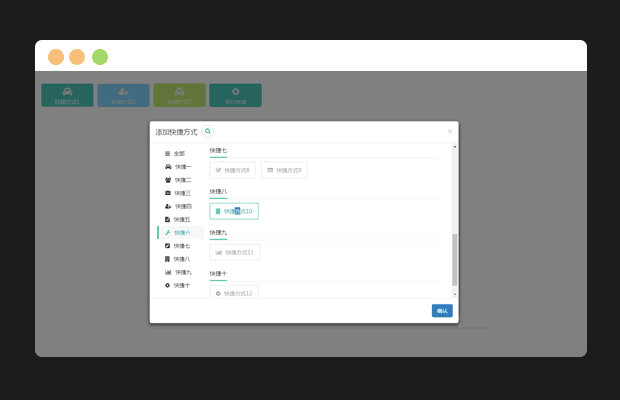Click the olive green taxi tile behind the dialog
The image size is (620, 400).
click(180, 95)
